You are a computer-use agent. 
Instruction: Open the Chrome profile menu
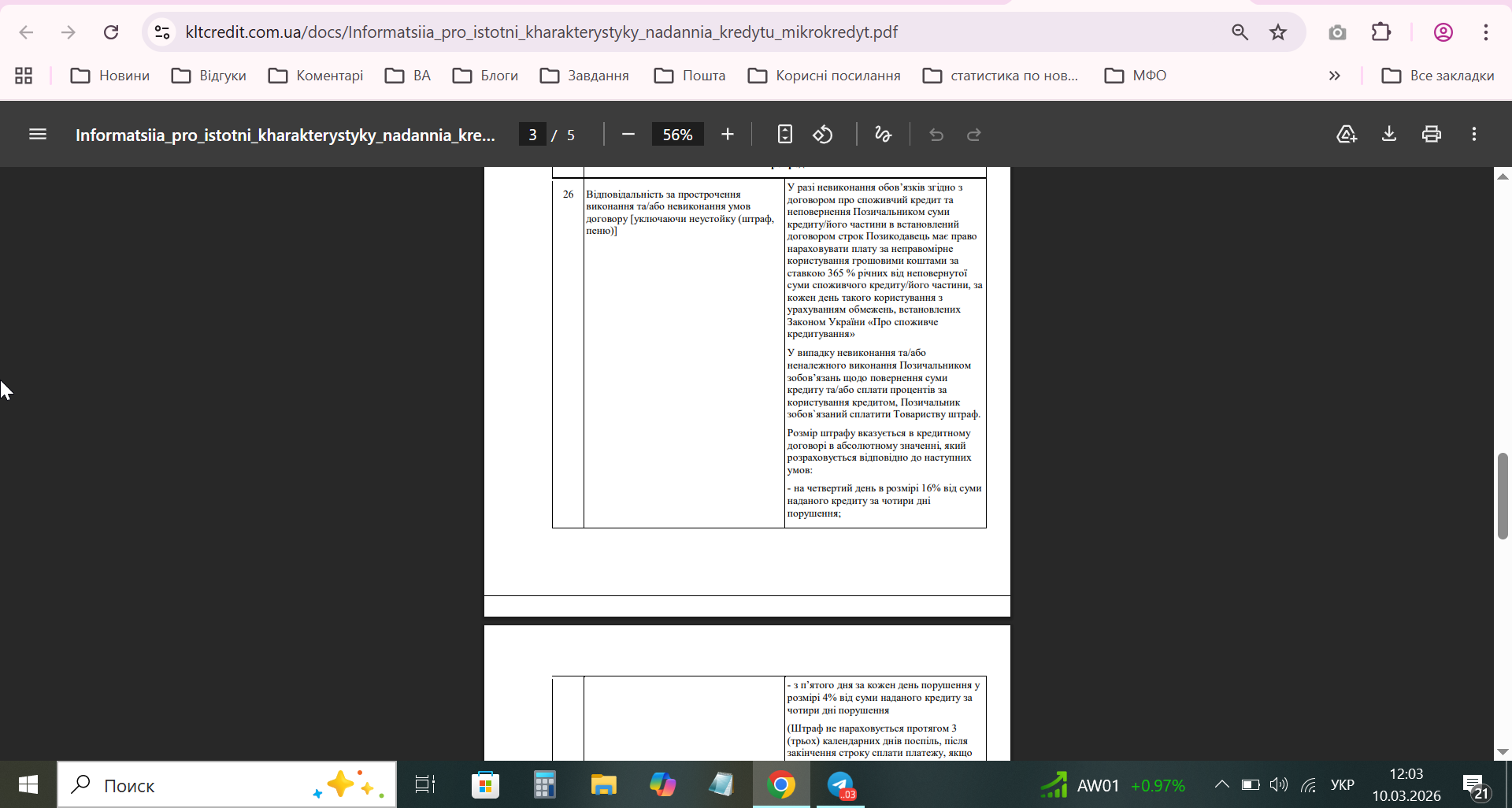(x=1443, y=32)
